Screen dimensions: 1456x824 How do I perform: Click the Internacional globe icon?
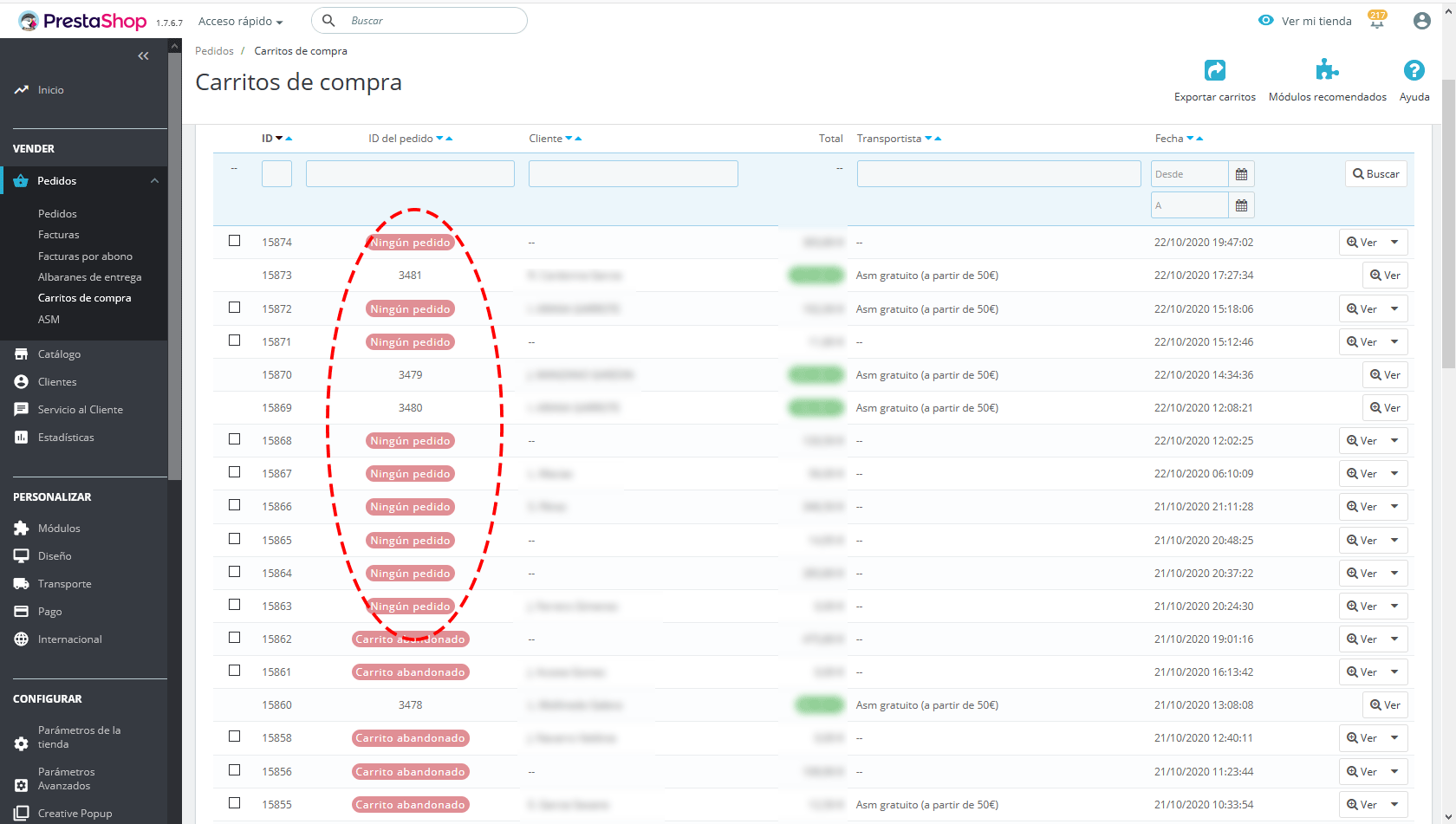point(22,639)
